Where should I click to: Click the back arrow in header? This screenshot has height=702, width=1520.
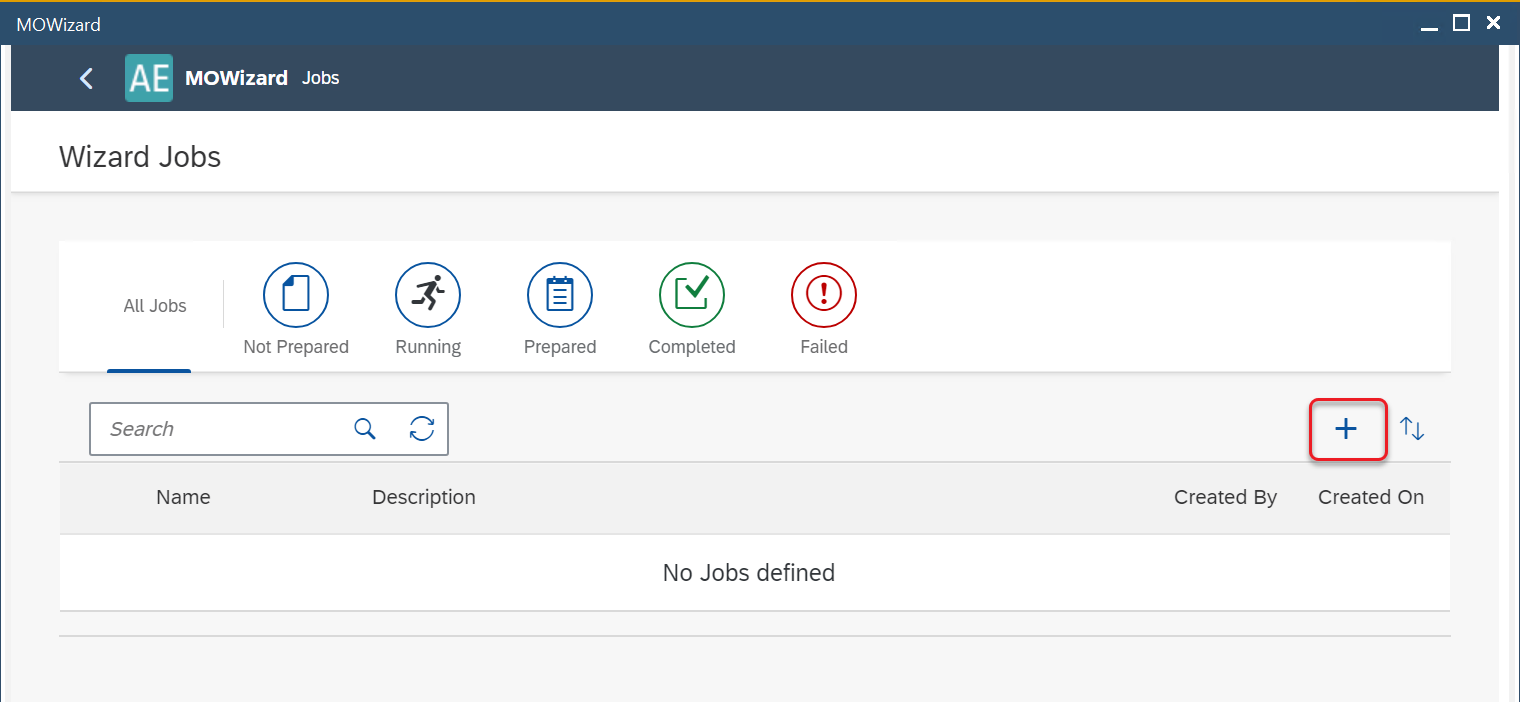(x=87, y=78)
